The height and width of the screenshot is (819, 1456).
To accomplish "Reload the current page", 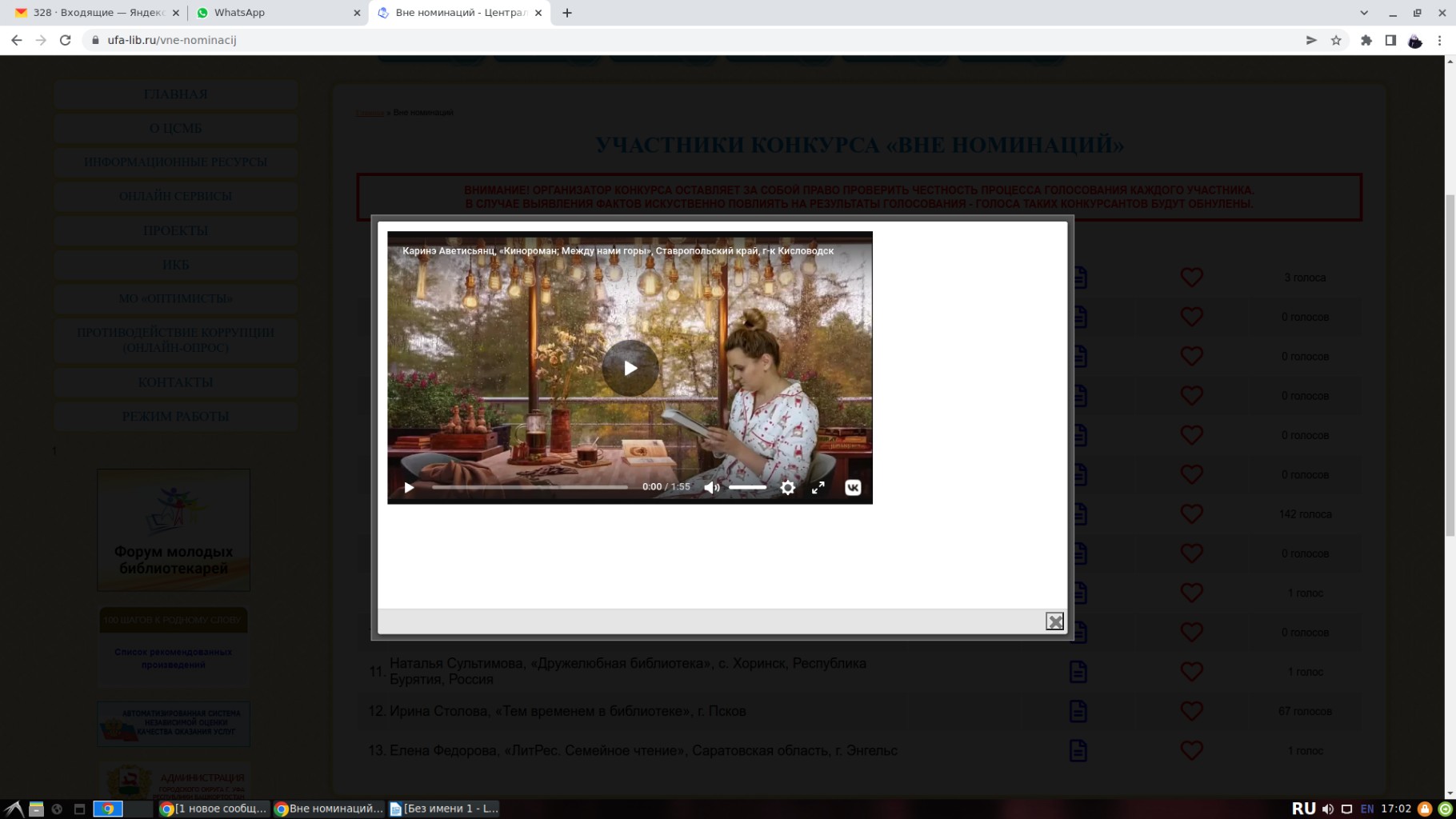I will (66, 40).
